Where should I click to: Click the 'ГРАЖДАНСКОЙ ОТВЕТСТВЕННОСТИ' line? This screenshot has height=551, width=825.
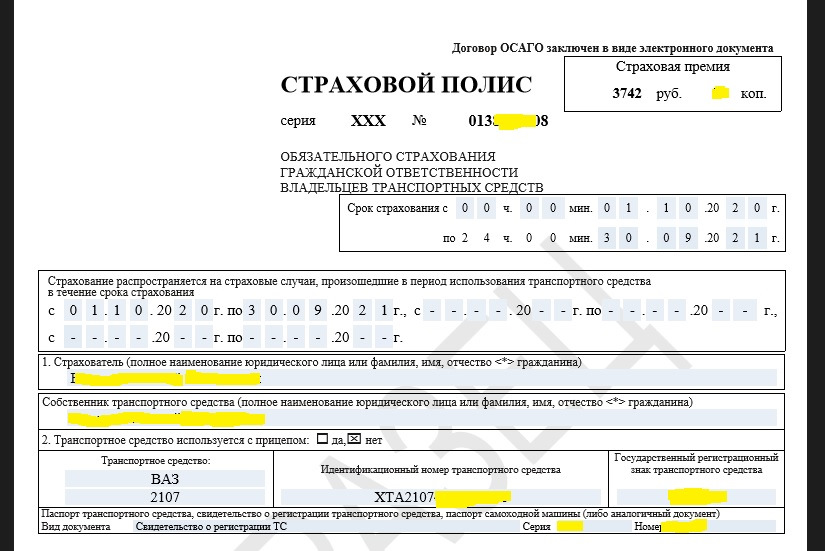[399, 173]
